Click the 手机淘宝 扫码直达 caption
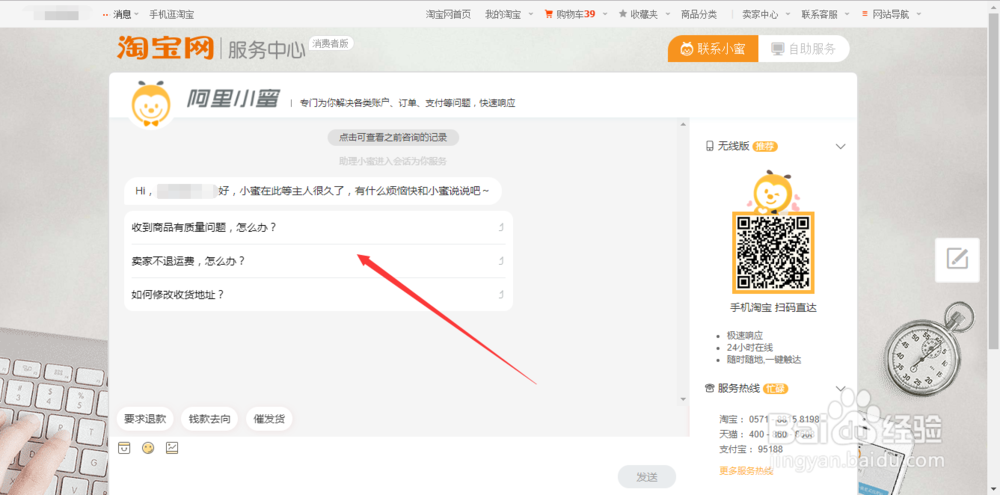 click(x=773, y=307)
